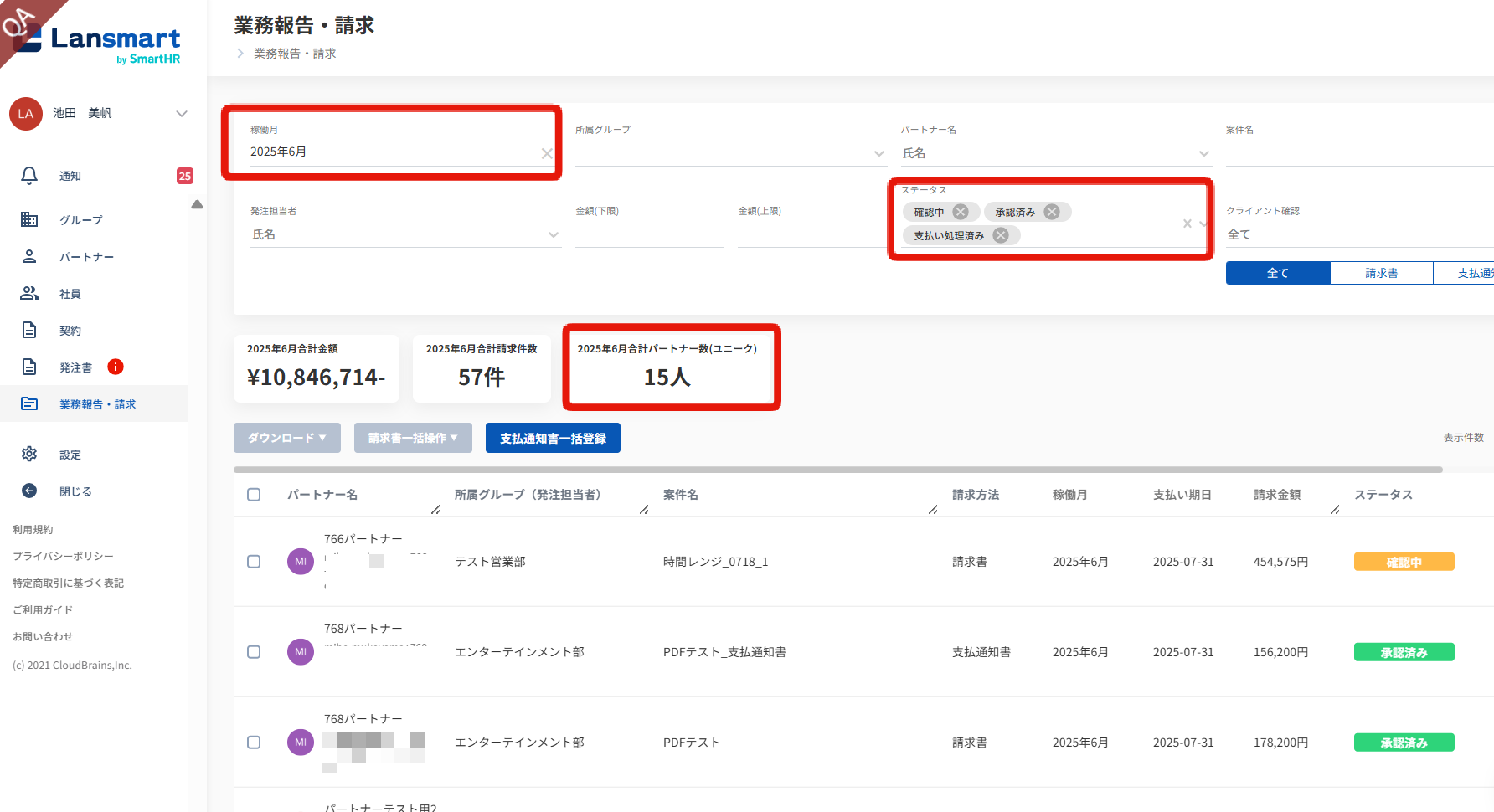1494x812 pixels.
Task: Click the 金額(上限) input field
Action: point(811,234)
